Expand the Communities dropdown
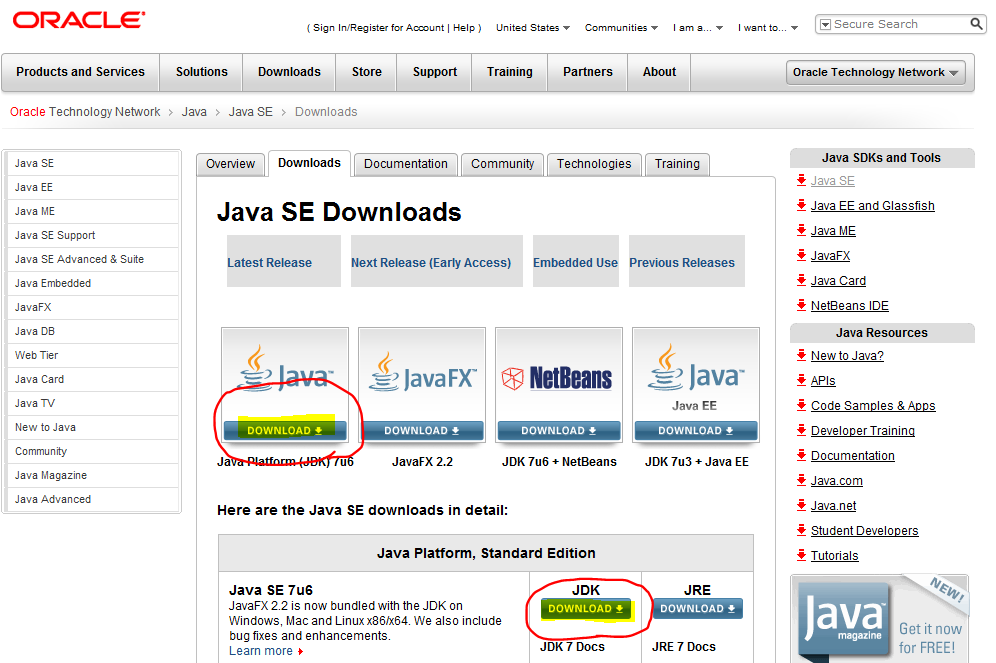The height and width of the screenshot is (663, 996). point(621,28)
